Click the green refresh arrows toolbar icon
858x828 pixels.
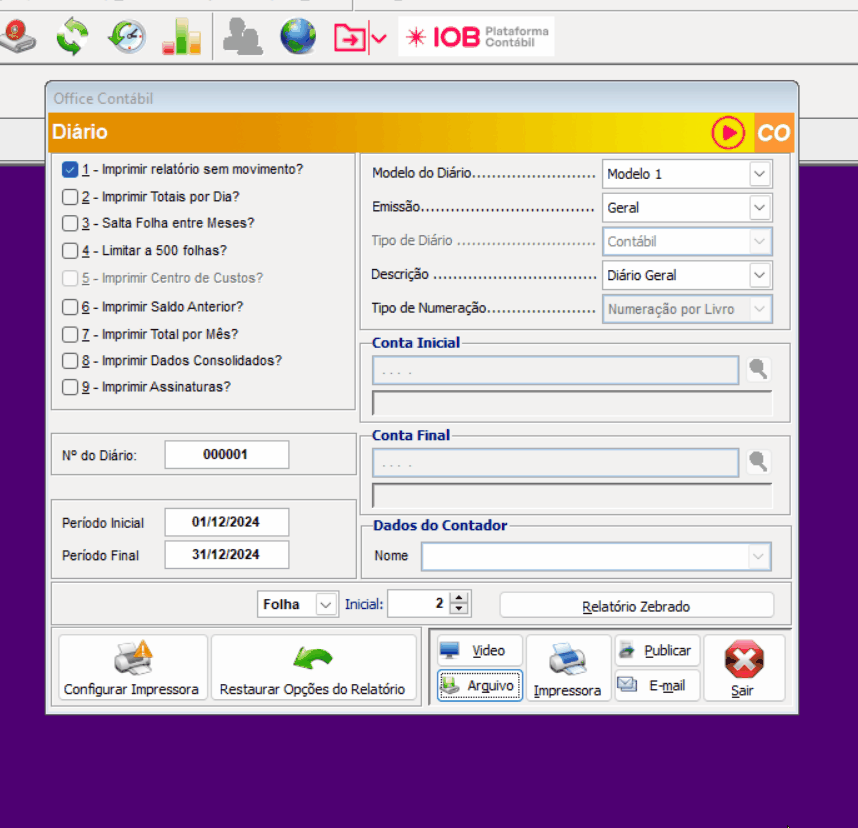coord(72,37)
